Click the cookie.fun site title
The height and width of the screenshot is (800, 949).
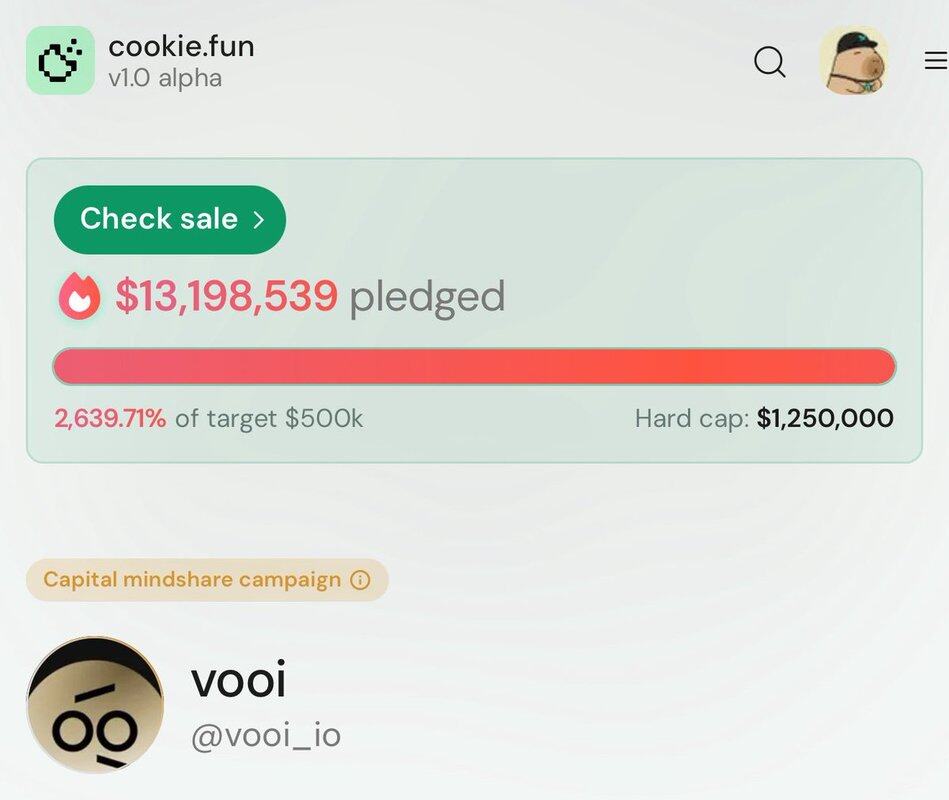tap(181, 46)
